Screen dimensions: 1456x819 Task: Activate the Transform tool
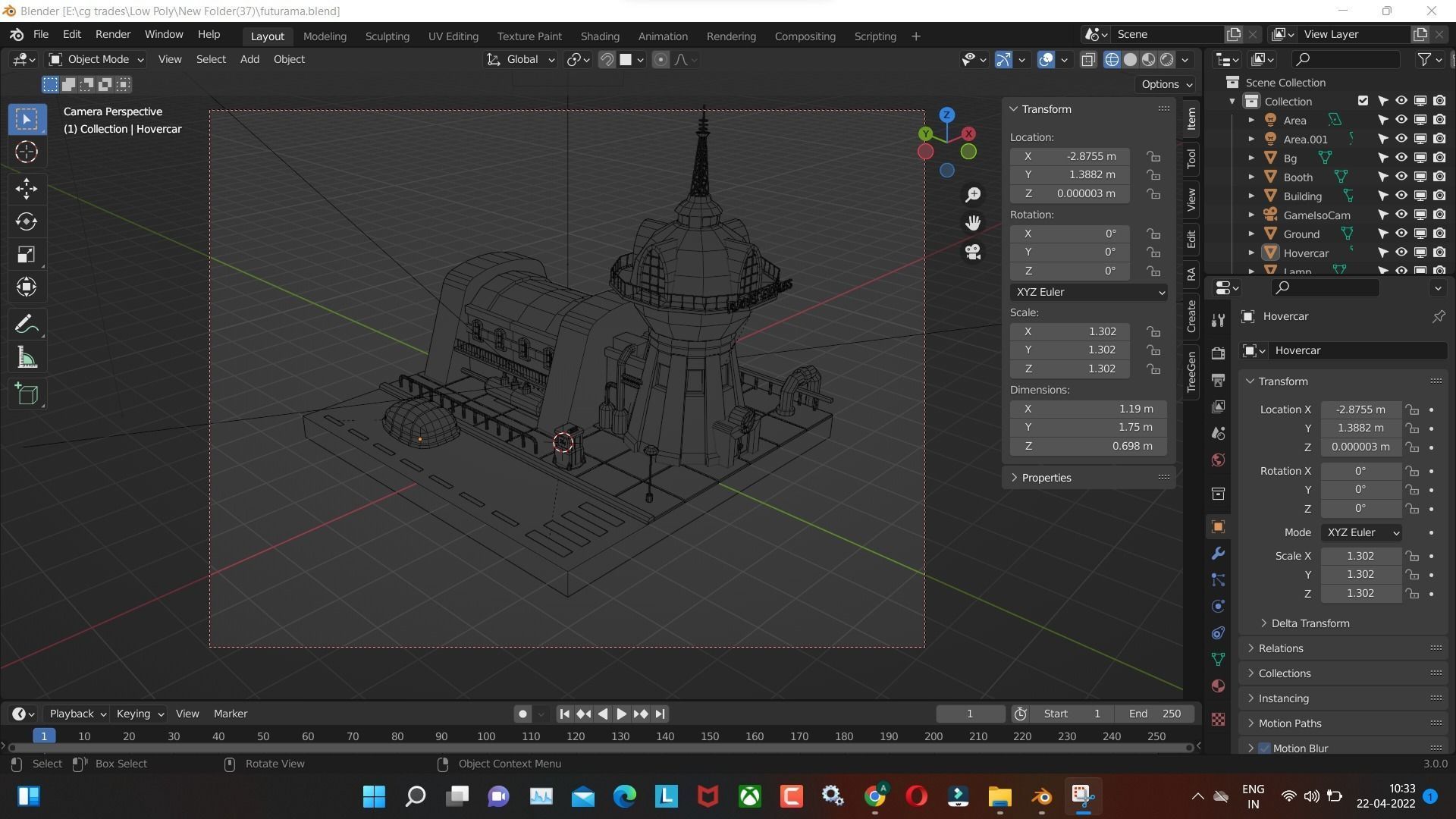27,287
